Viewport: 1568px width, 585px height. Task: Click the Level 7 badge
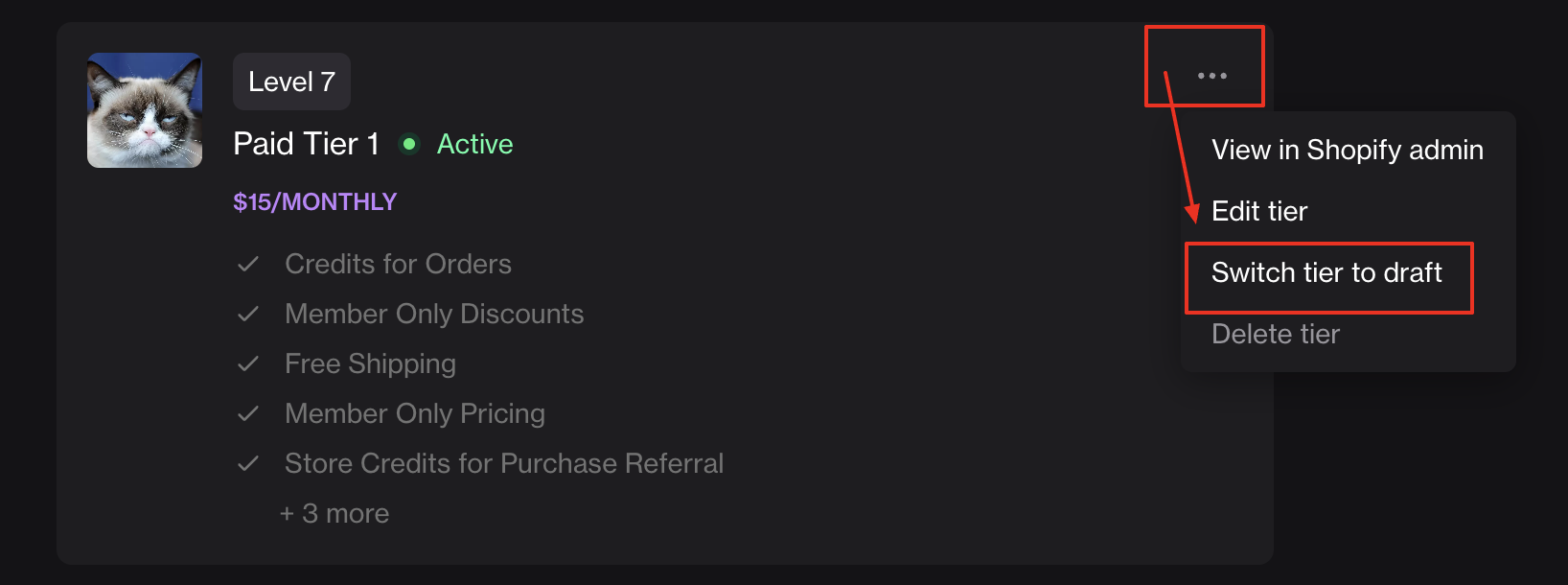click(x=291, y=82)
